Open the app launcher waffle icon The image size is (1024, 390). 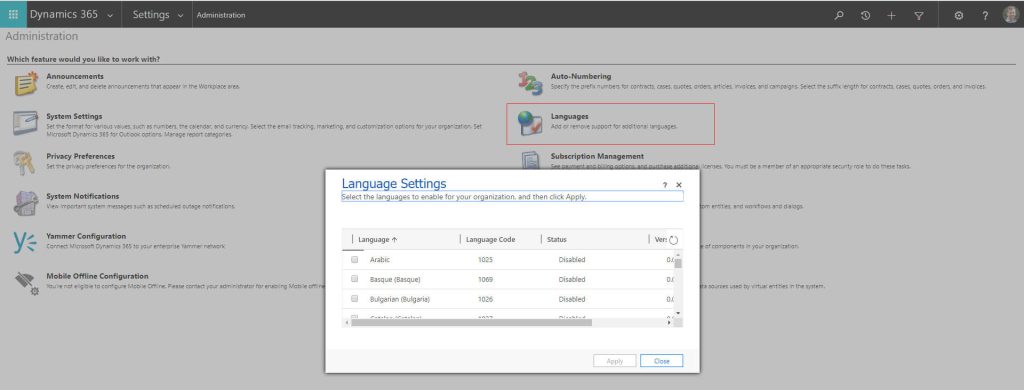coord(13,14)
